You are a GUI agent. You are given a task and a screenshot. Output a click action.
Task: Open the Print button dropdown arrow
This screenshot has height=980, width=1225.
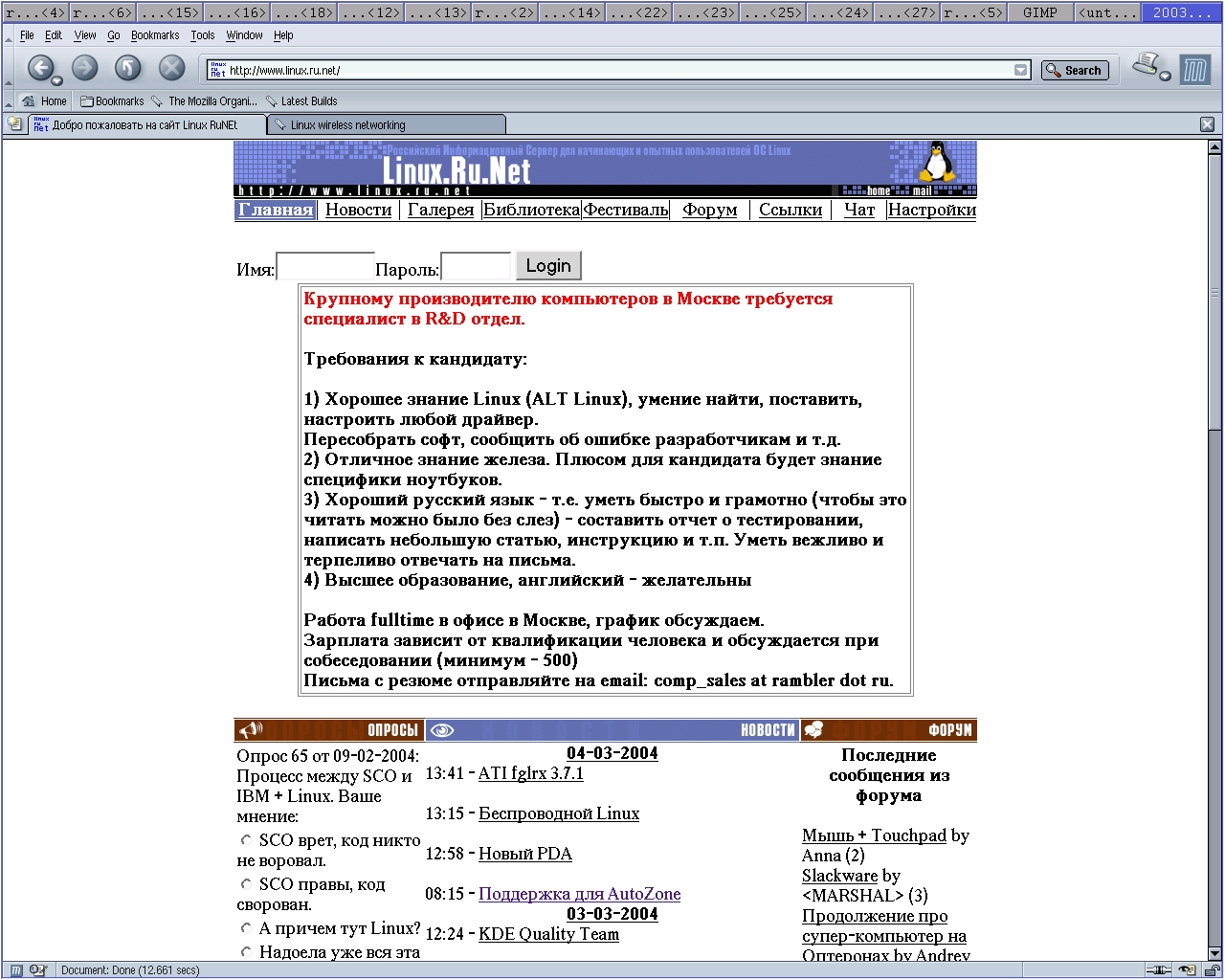[1165, 76]
